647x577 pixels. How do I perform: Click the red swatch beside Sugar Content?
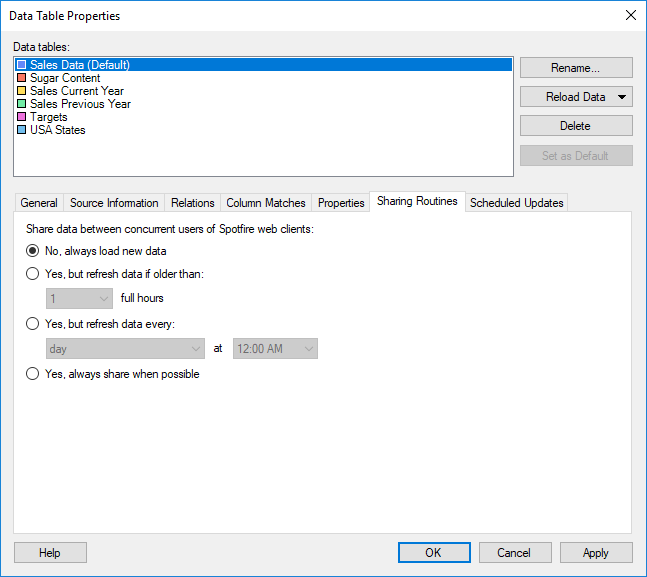coord(21,78)
